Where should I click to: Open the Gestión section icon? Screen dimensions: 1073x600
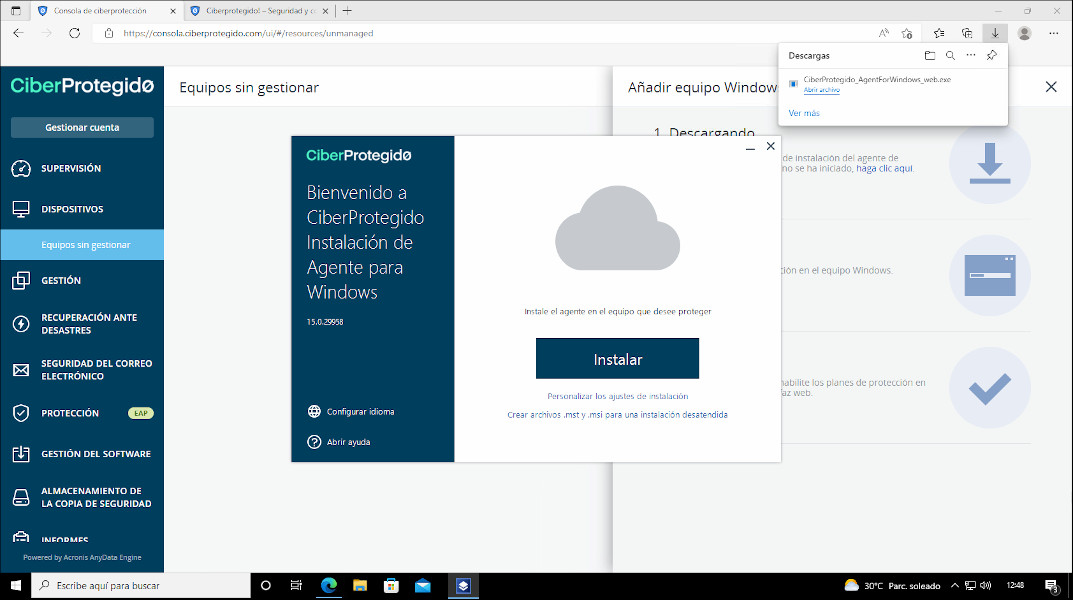click(21, 280)
